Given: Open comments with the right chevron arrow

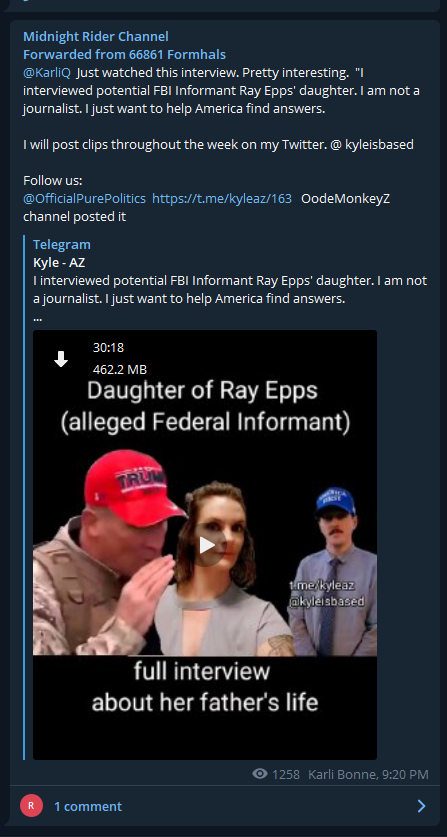Looking at the screenshot, I should (421, 806).
